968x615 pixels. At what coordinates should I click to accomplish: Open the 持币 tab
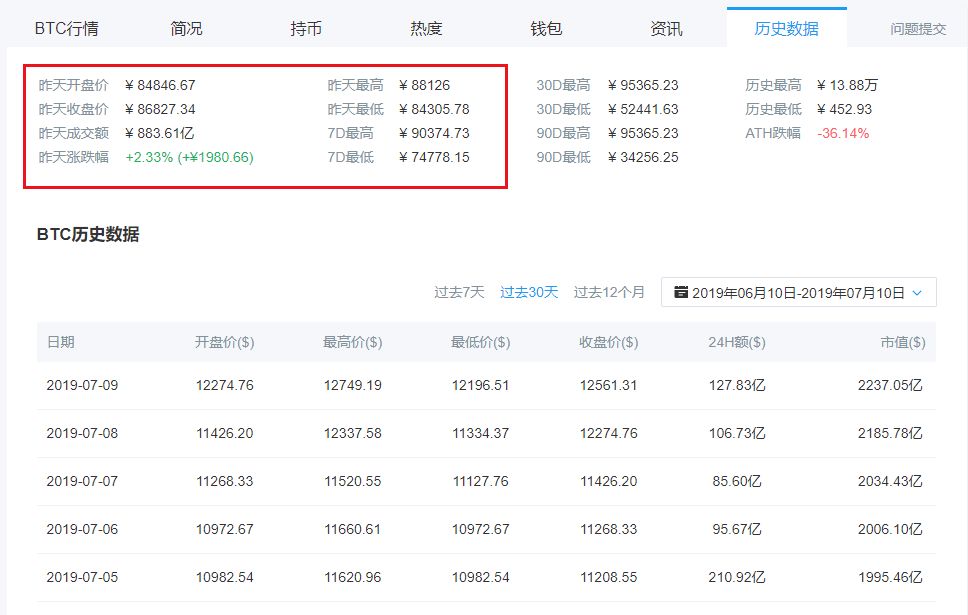point(306,28)
